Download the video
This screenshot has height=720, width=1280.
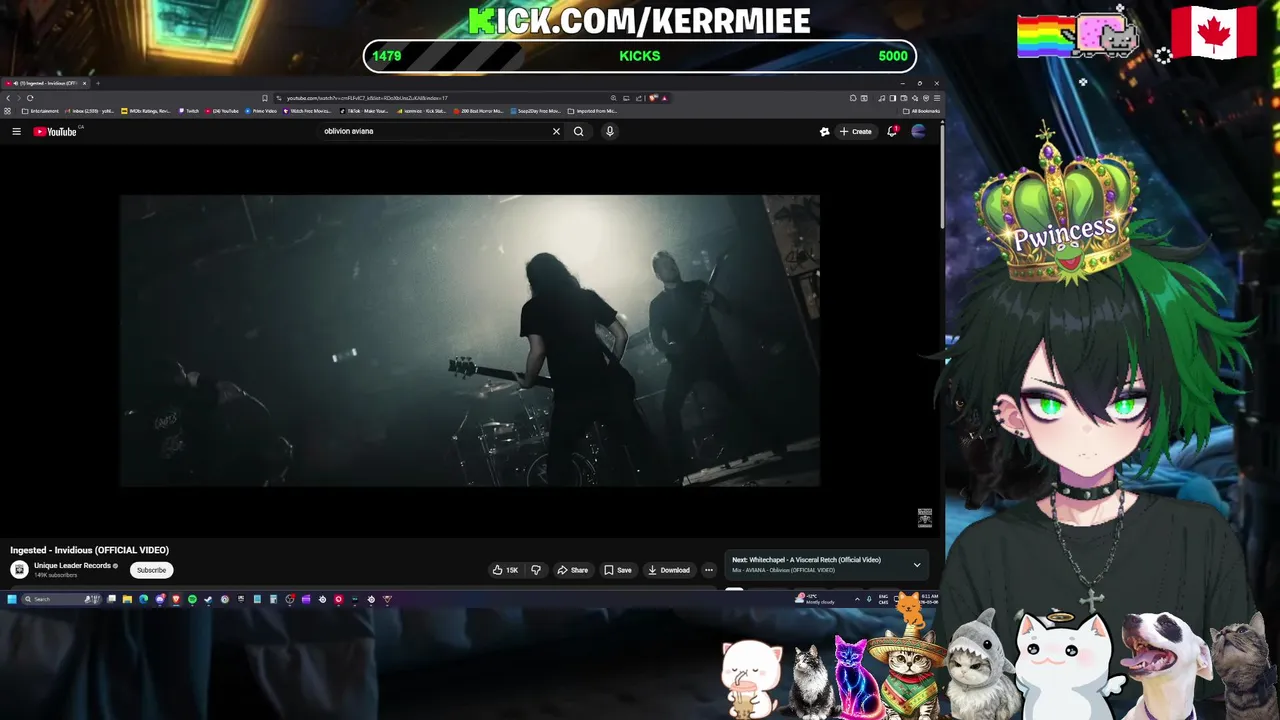(669, 570)
